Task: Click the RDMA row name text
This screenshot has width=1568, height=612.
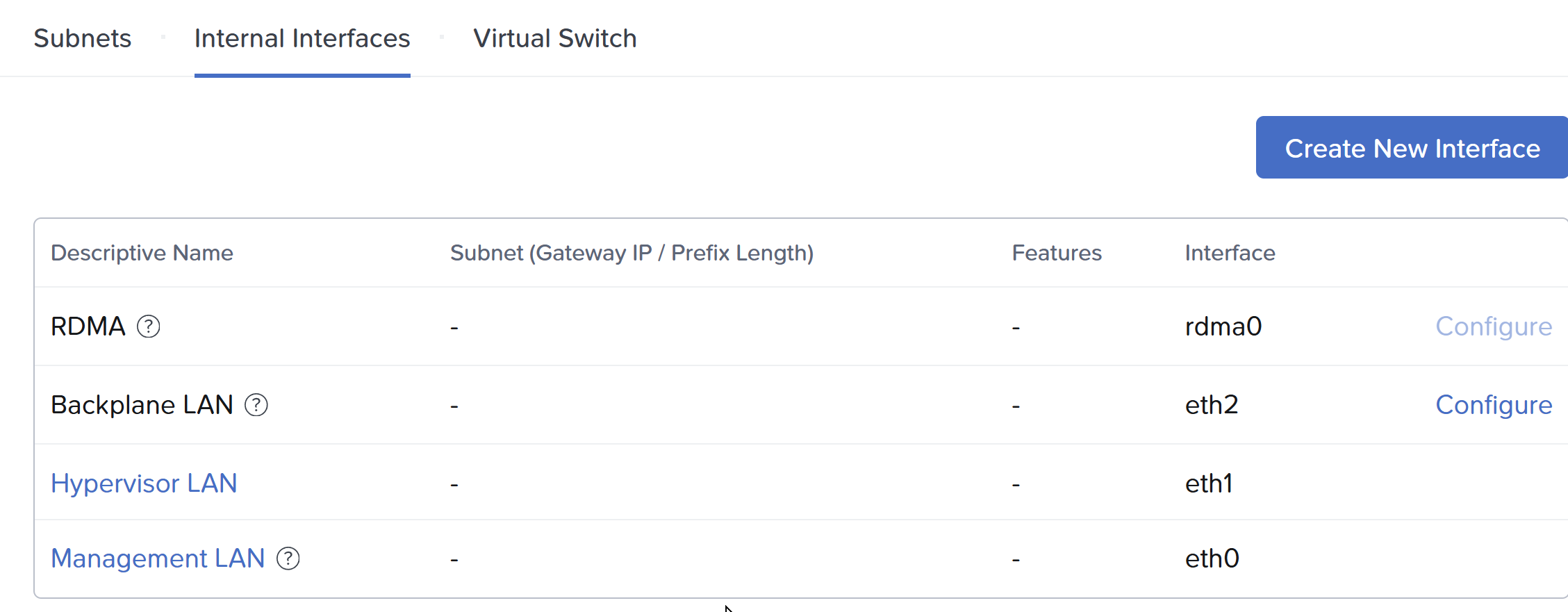Action: 88,326
